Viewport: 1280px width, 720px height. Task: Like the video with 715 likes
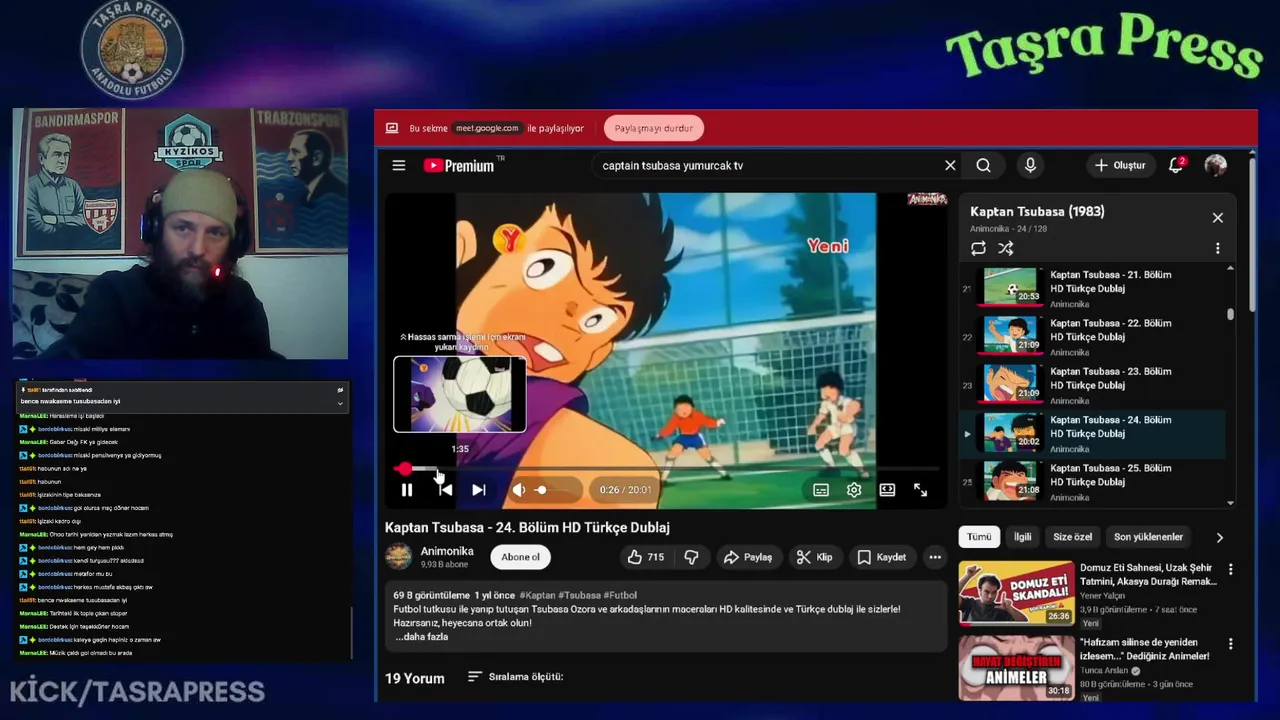click(646, 557)
